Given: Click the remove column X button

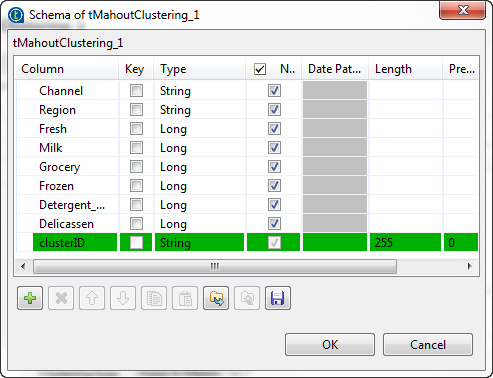Looking at the screenshot, I should [x=61, y=298].
